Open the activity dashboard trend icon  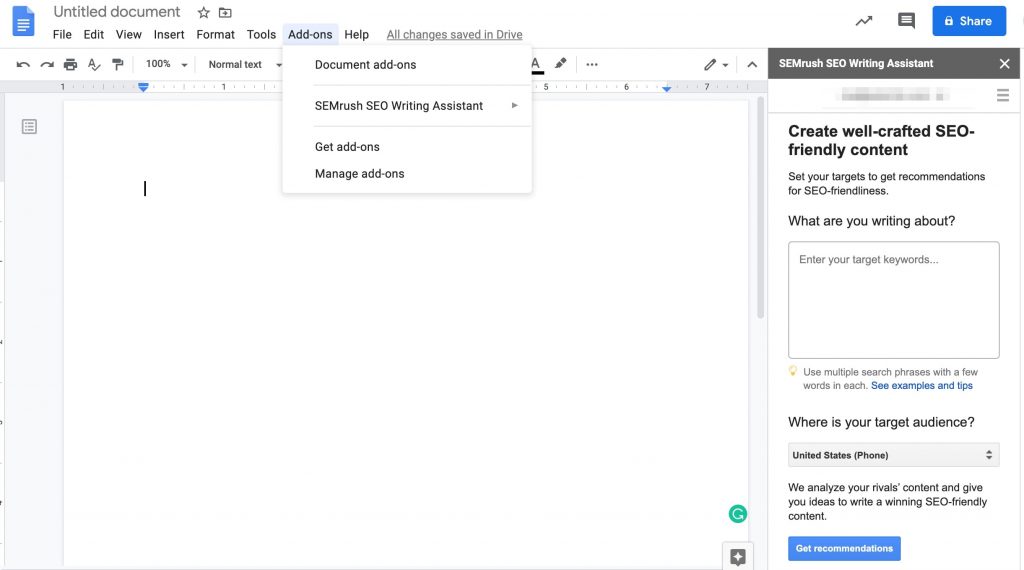864,21
